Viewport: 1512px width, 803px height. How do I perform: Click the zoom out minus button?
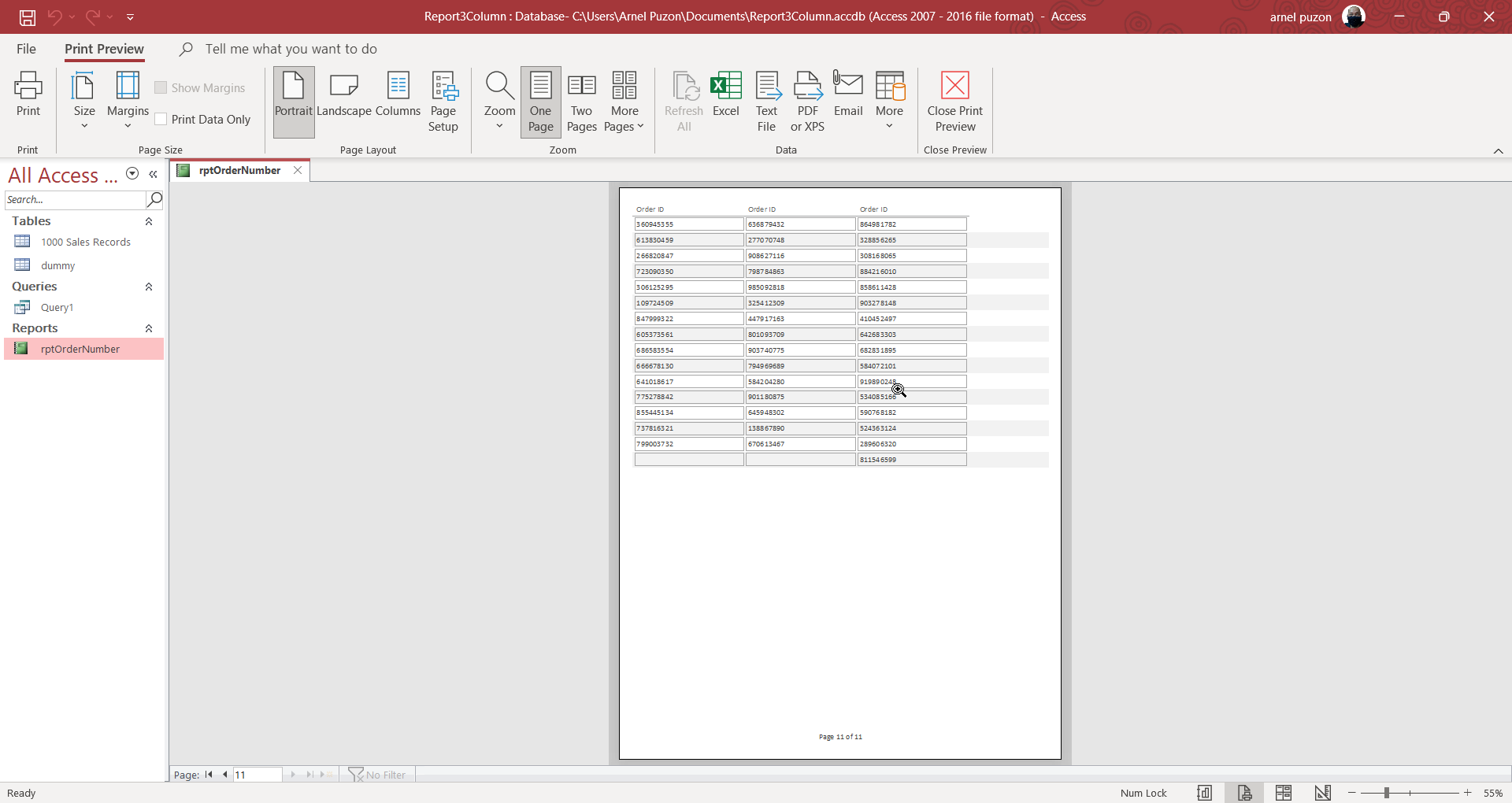pos(1352,793)
